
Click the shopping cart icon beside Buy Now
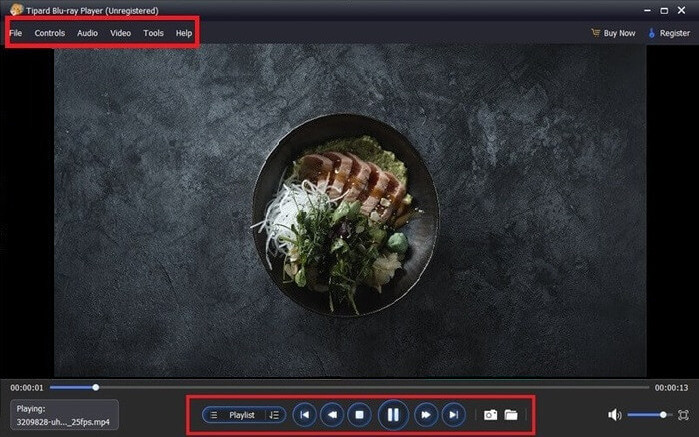click(596, 33)
